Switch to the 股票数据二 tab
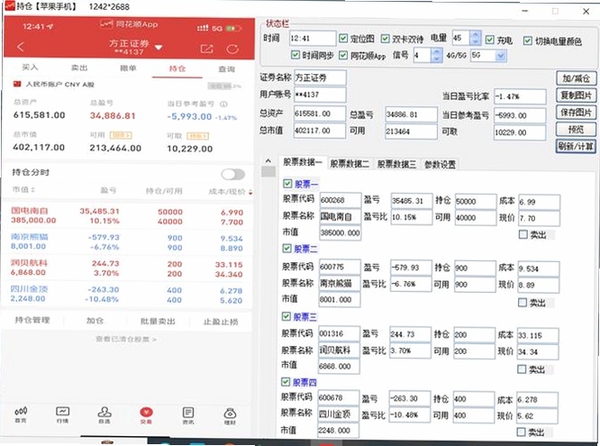The image size is (600, 446). point(350,164)
